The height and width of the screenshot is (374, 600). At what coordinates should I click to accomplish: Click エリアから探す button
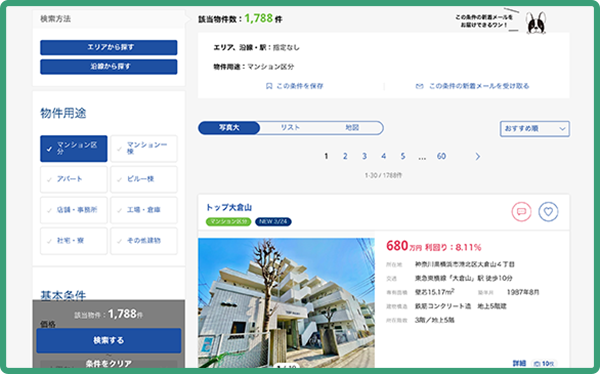[109, 47]
